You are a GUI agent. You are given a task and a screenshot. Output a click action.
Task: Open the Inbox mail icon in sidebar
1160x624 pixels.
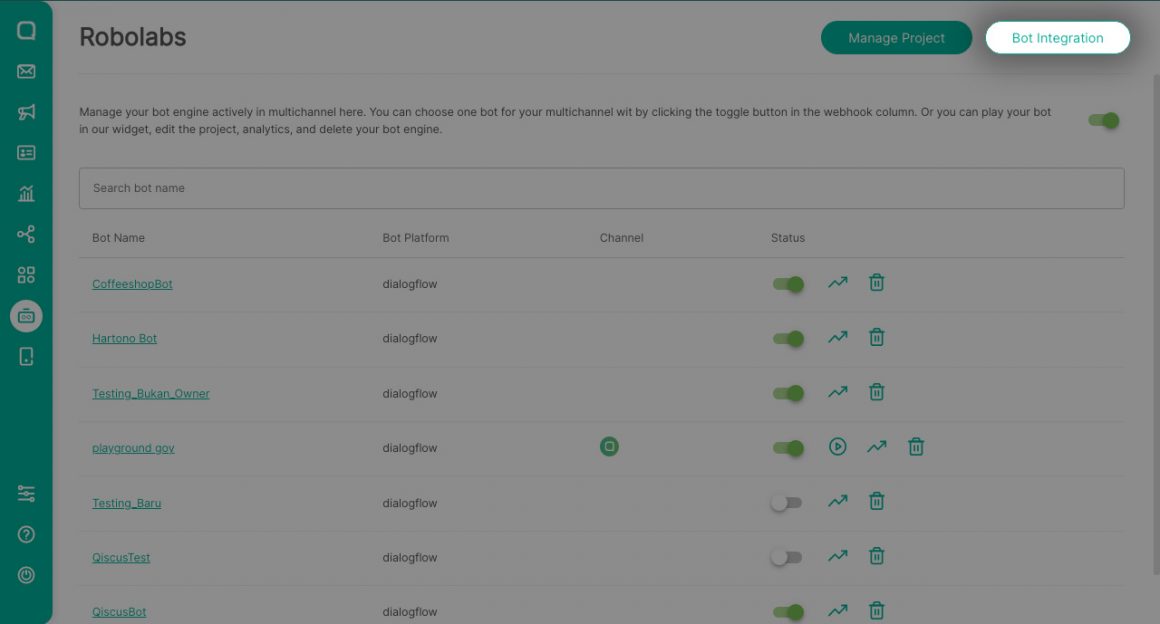(26, 71)
